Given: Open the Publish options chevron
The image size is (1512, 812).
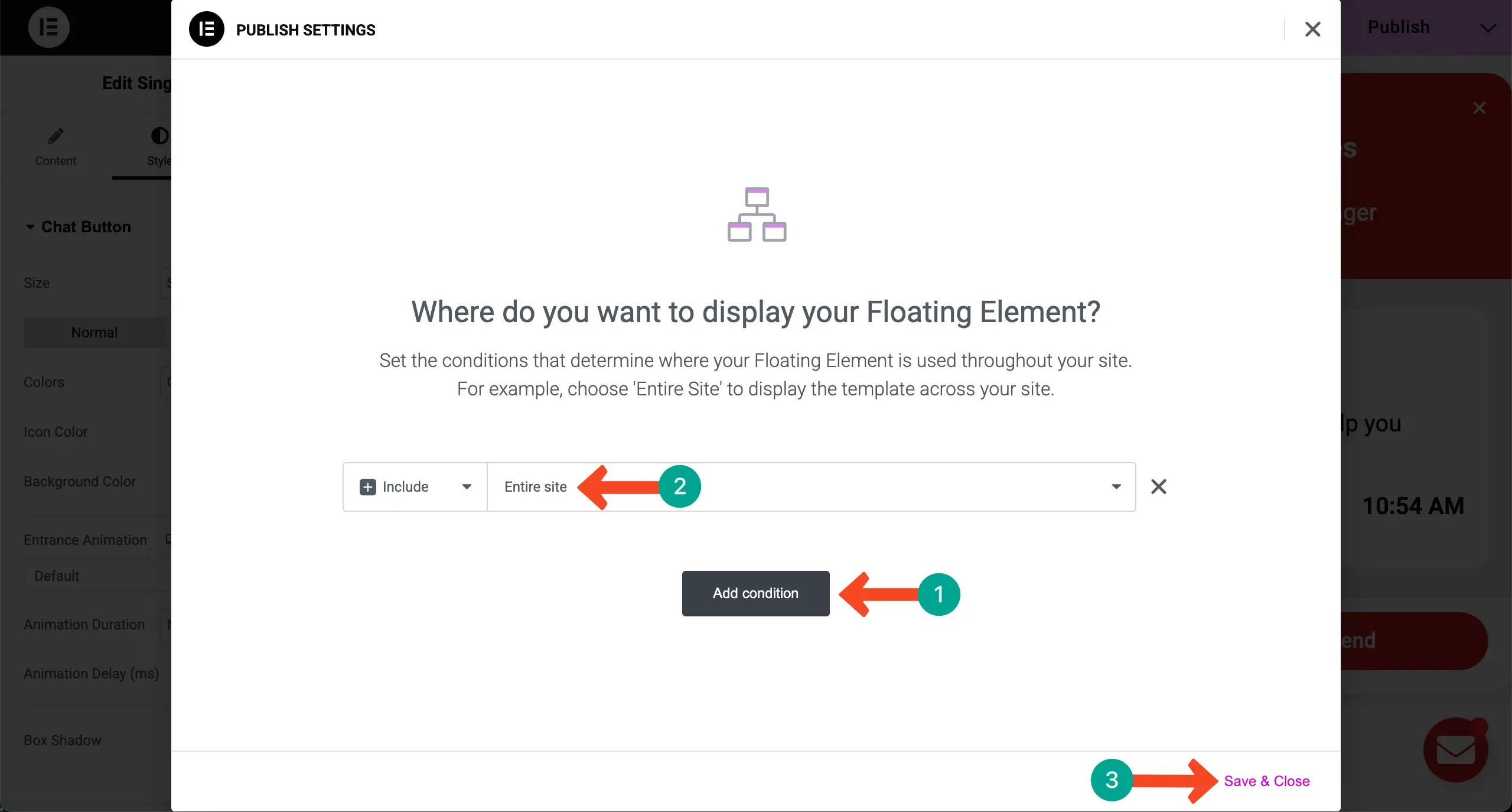Looking at the screenshot, I should [x=1488, y=28].
